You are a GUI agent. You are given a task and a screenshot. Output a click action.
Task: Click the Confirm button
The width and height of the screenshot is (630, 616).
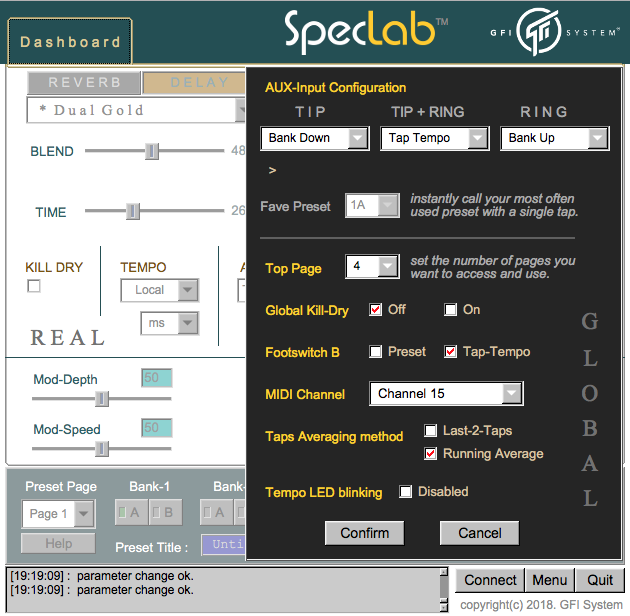click(x=364, y=533)
